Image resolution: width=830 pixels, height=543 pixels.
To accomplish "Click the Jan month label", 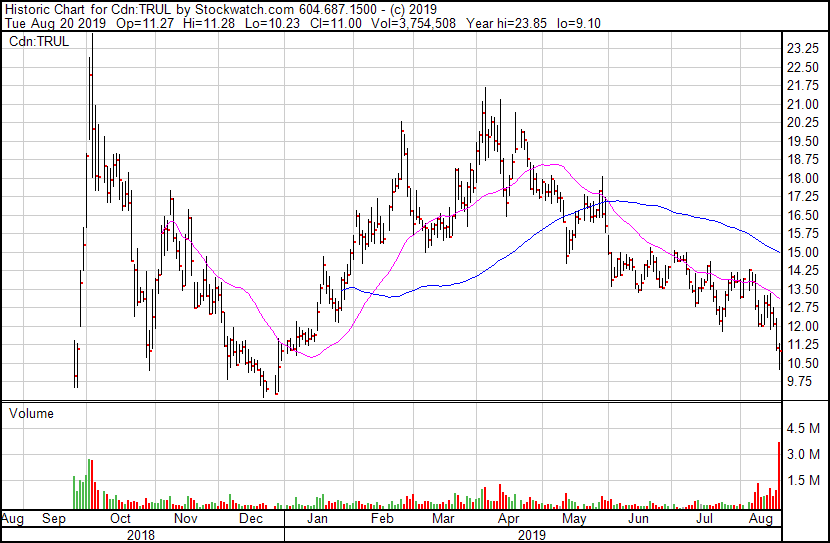I will [x=318, y=519].
